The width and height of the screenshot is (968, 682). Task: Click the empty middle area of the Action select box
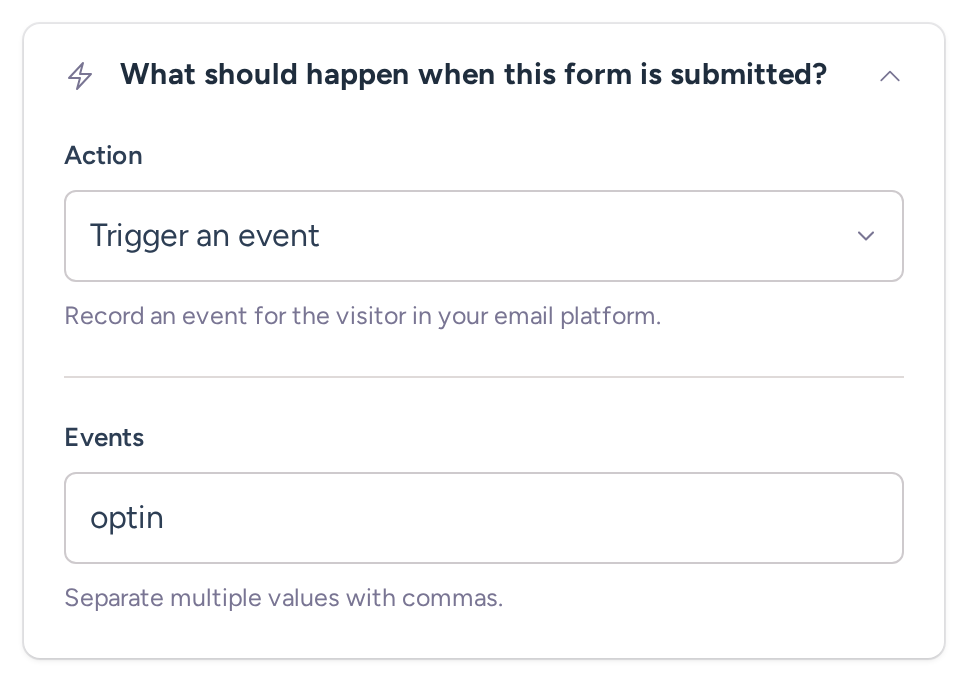[x=586, y=236]
